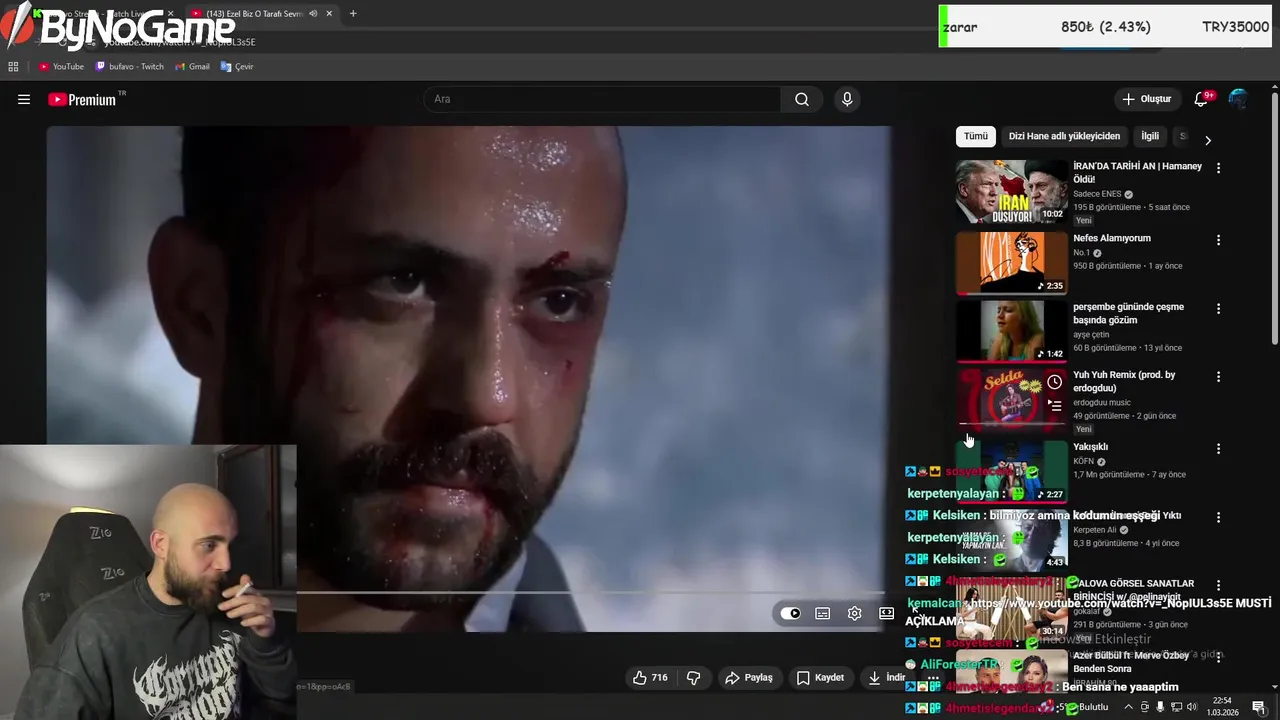
Task: Open options for Kerpeten Ali video
Action: point(1218,517)
